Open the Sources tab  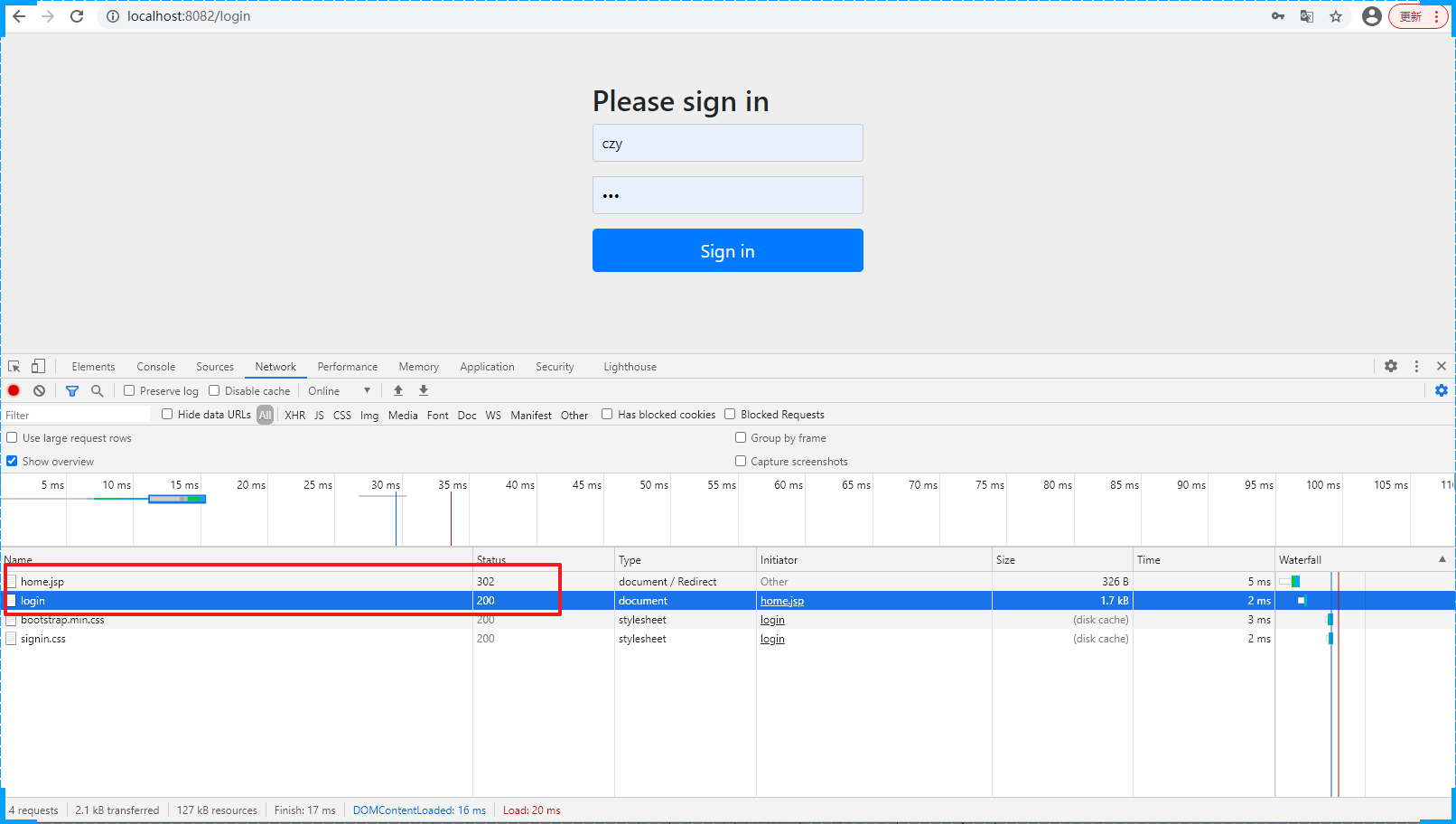point(215,367)
